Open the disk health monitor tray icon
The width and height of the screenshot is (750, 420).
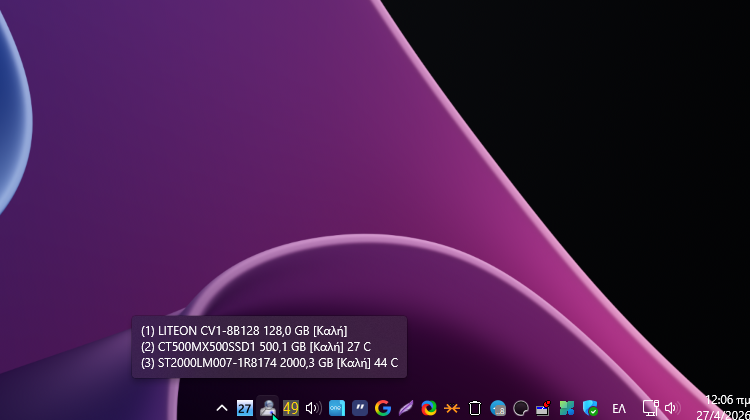(x=267, y=408)
